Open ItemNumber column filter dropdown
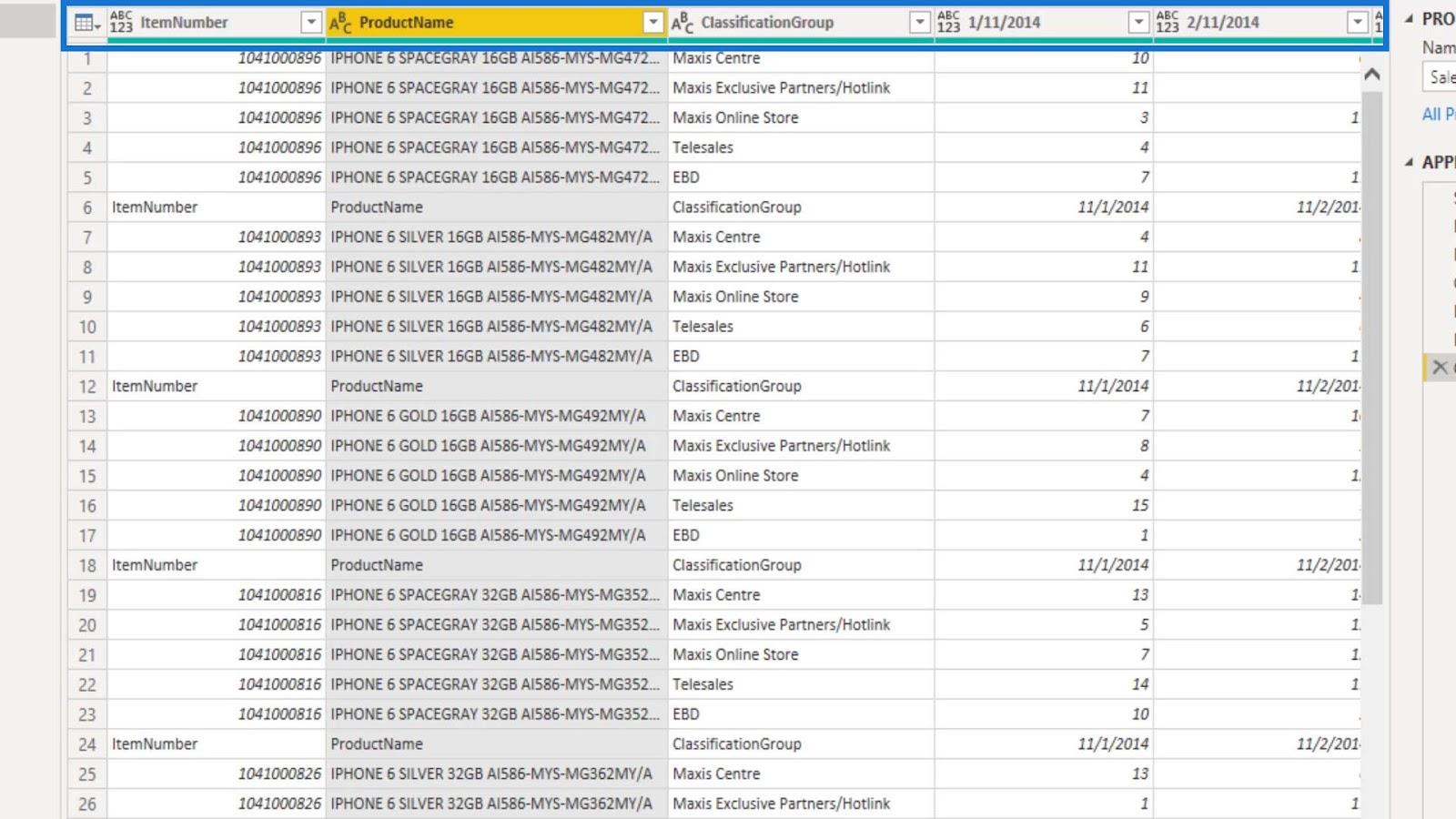 point(311,23)
